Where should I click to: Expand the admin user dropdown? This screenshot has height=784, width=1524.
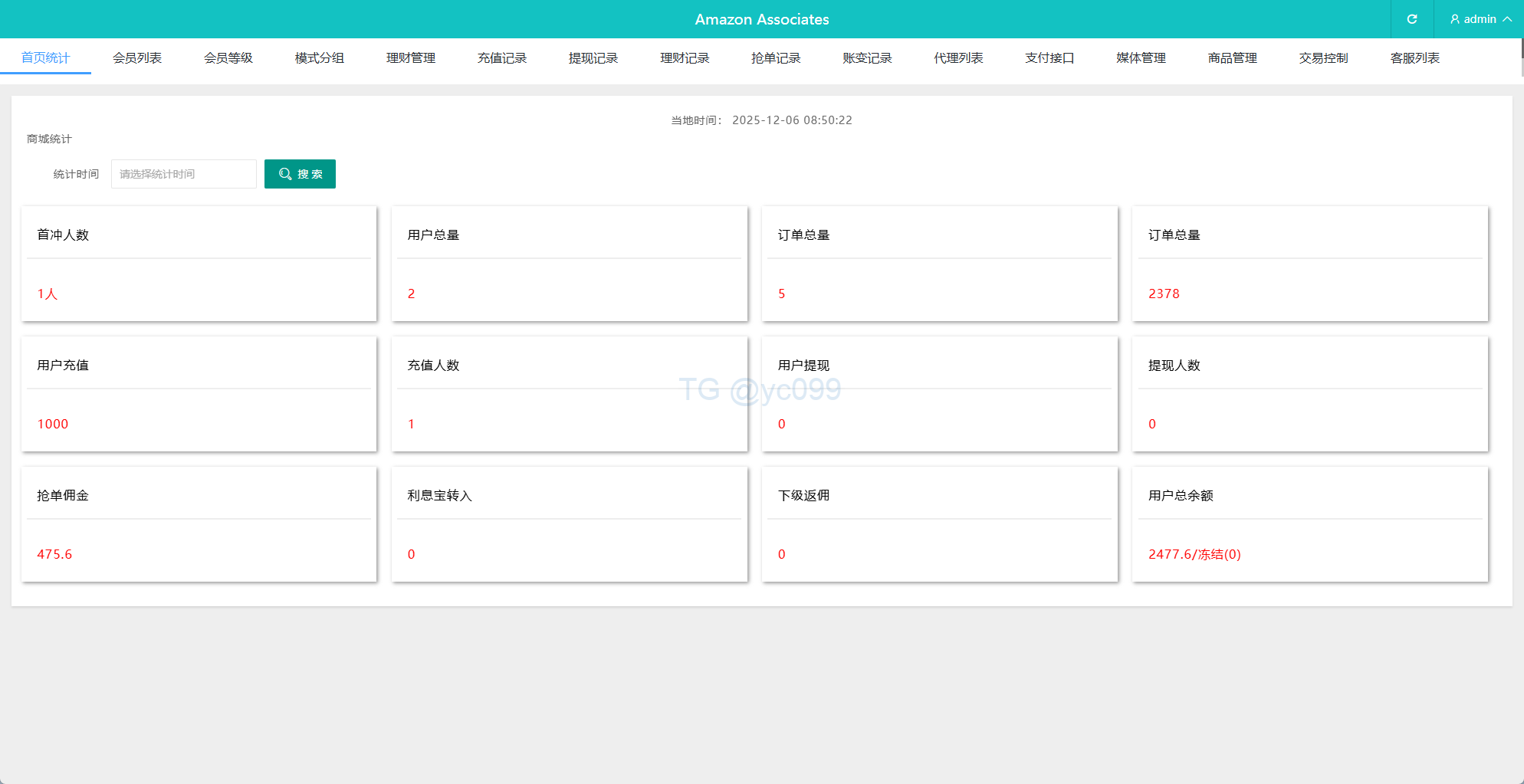click(x=1480, y=19)
